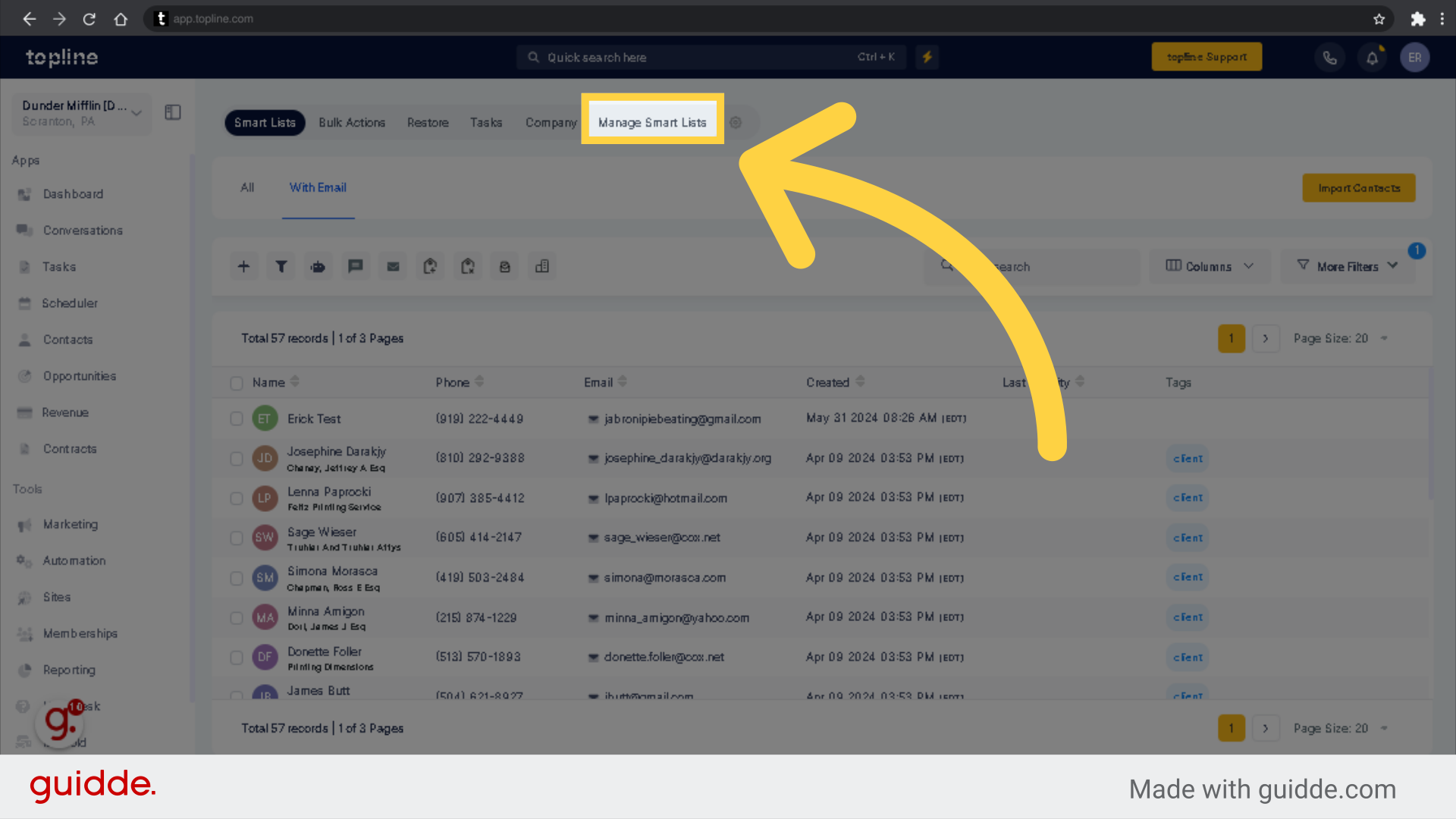Open the Smart Lists tab
The image size is (1456, 819).
[x=265, y=122]
